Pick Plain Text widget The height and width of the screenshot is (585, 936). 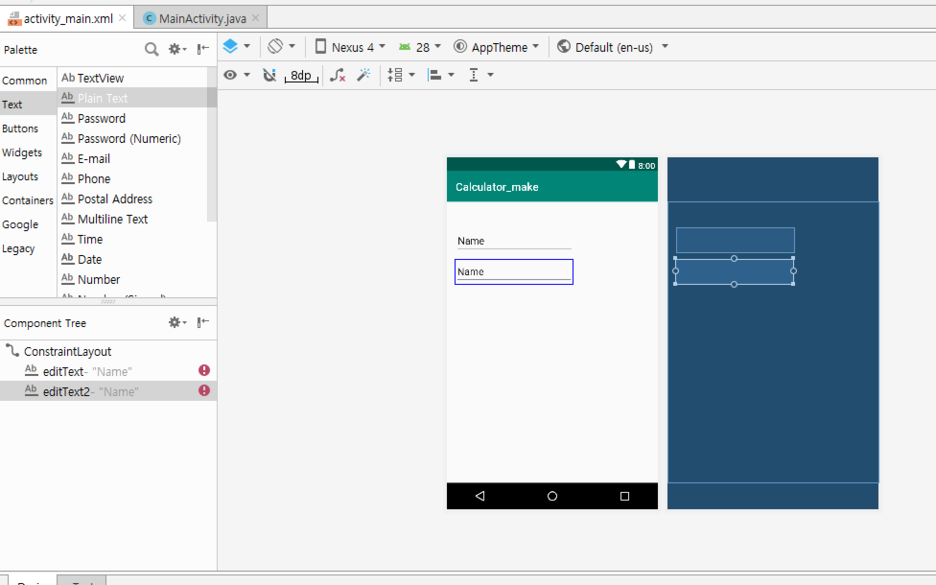tap(133, 98)
